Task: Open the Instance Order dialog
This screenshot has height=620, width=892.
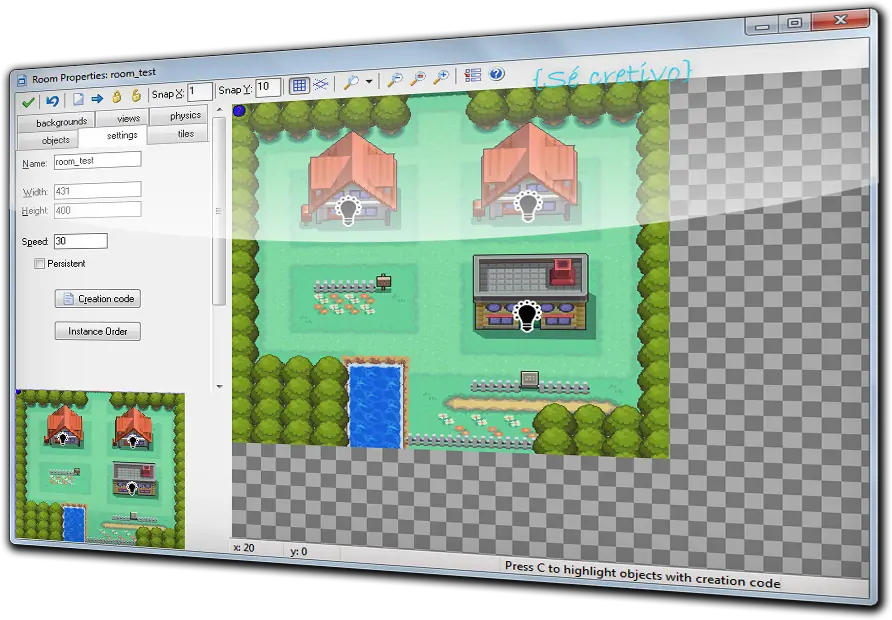Action: coord(98,331)
